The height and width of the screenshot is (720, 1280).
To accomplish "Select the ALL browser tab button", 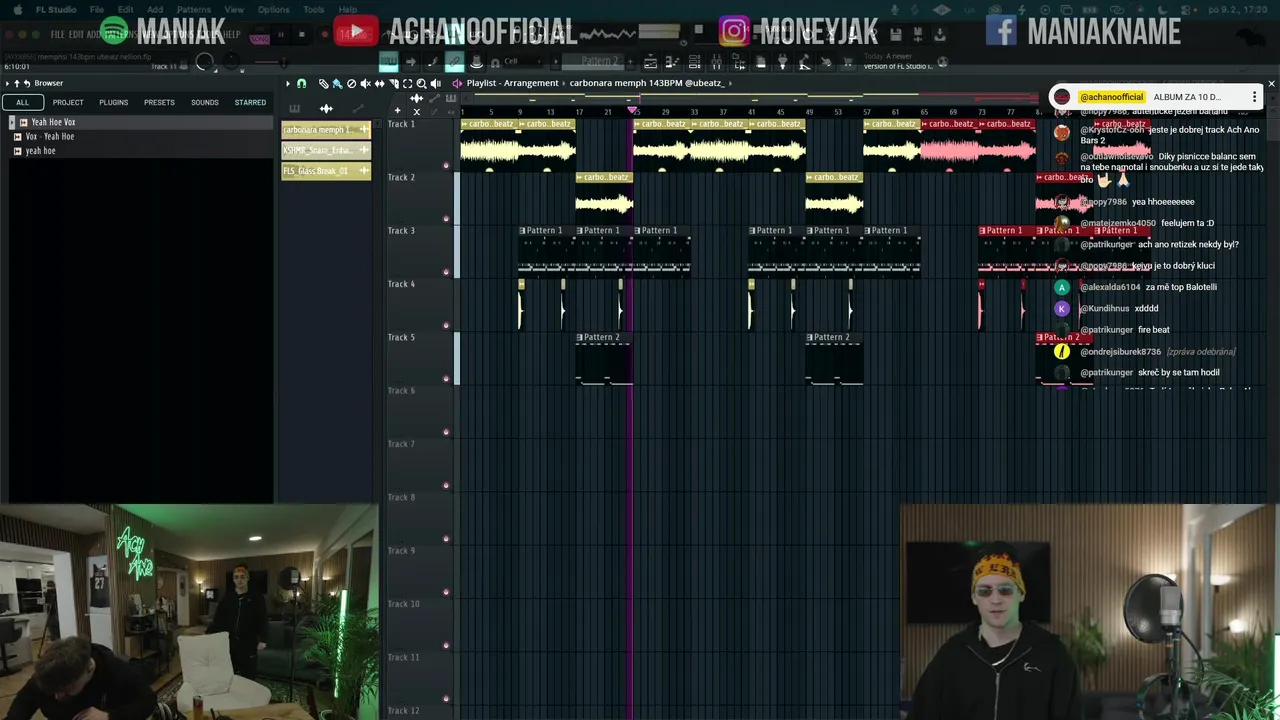I will tap(22, 102).
